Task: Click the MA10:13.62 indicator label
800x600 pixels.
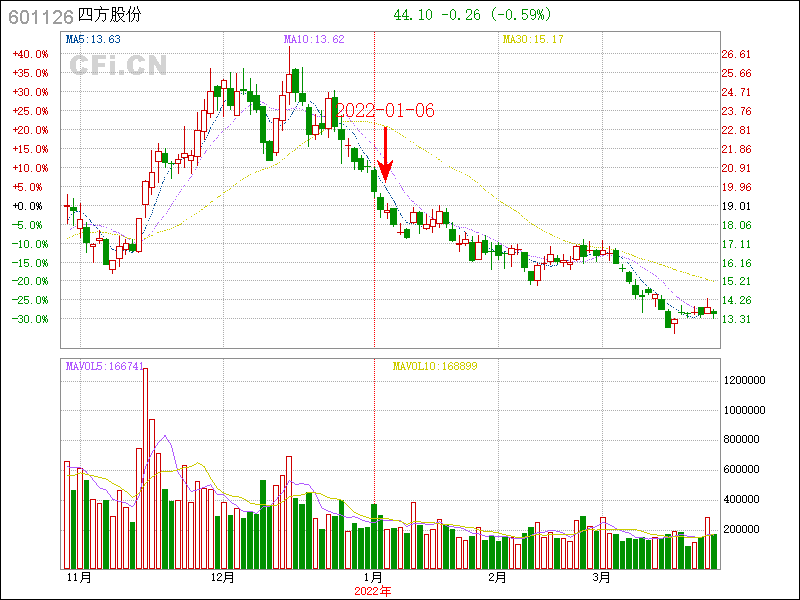Action: coord(314,40)
